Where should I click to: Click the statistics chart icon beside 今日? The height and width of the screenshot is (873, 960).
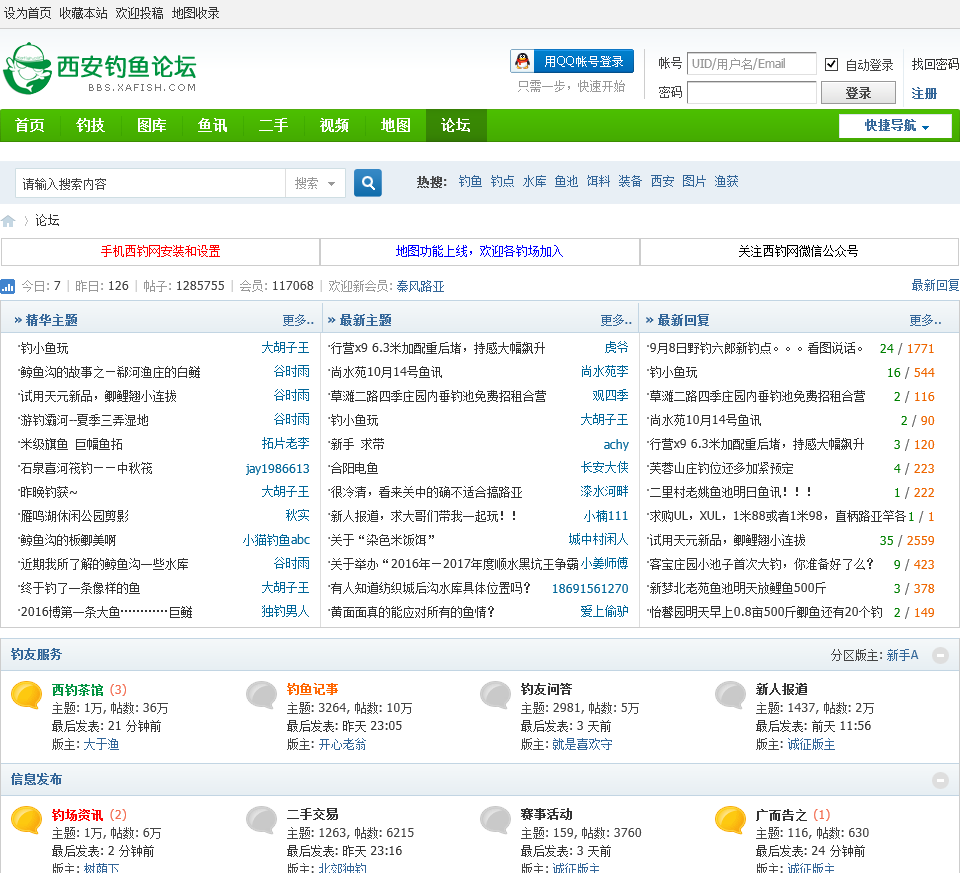click(x=8, y=286)
